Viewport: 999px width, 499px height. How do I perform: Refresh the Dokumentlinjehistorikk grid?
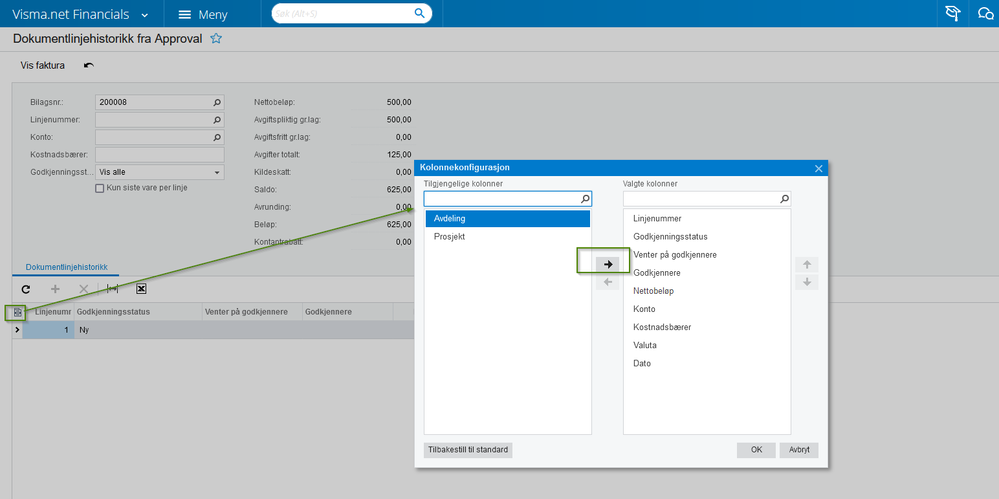[26, 289]
